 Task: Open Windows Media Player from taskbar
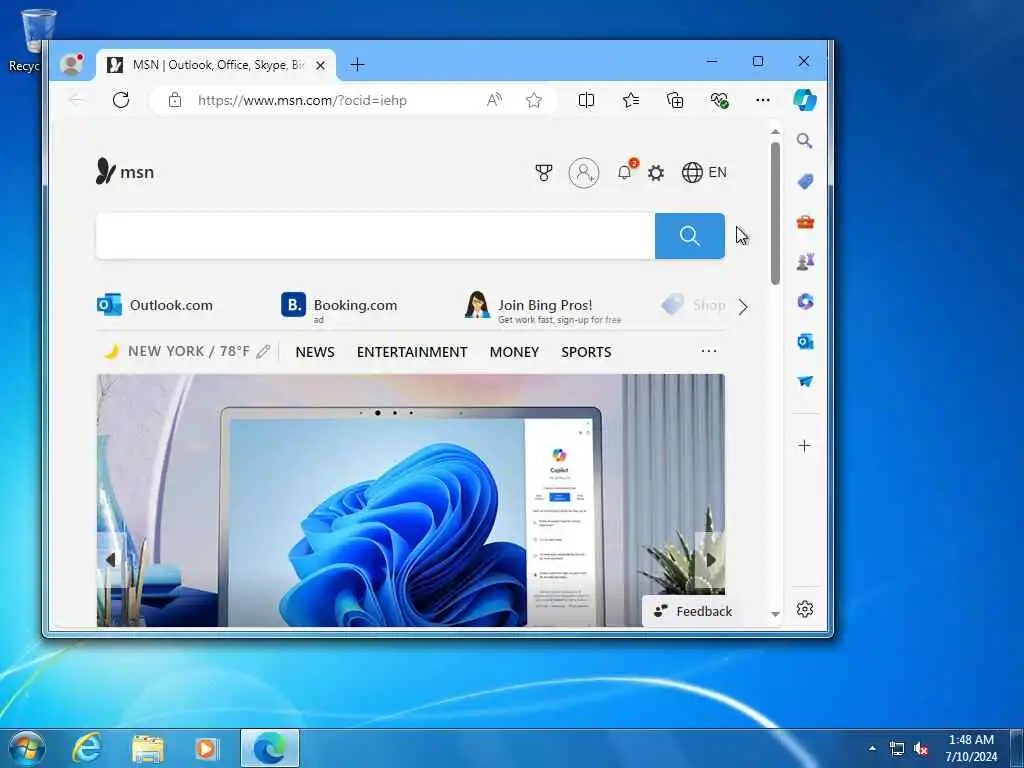click(208, 748)
